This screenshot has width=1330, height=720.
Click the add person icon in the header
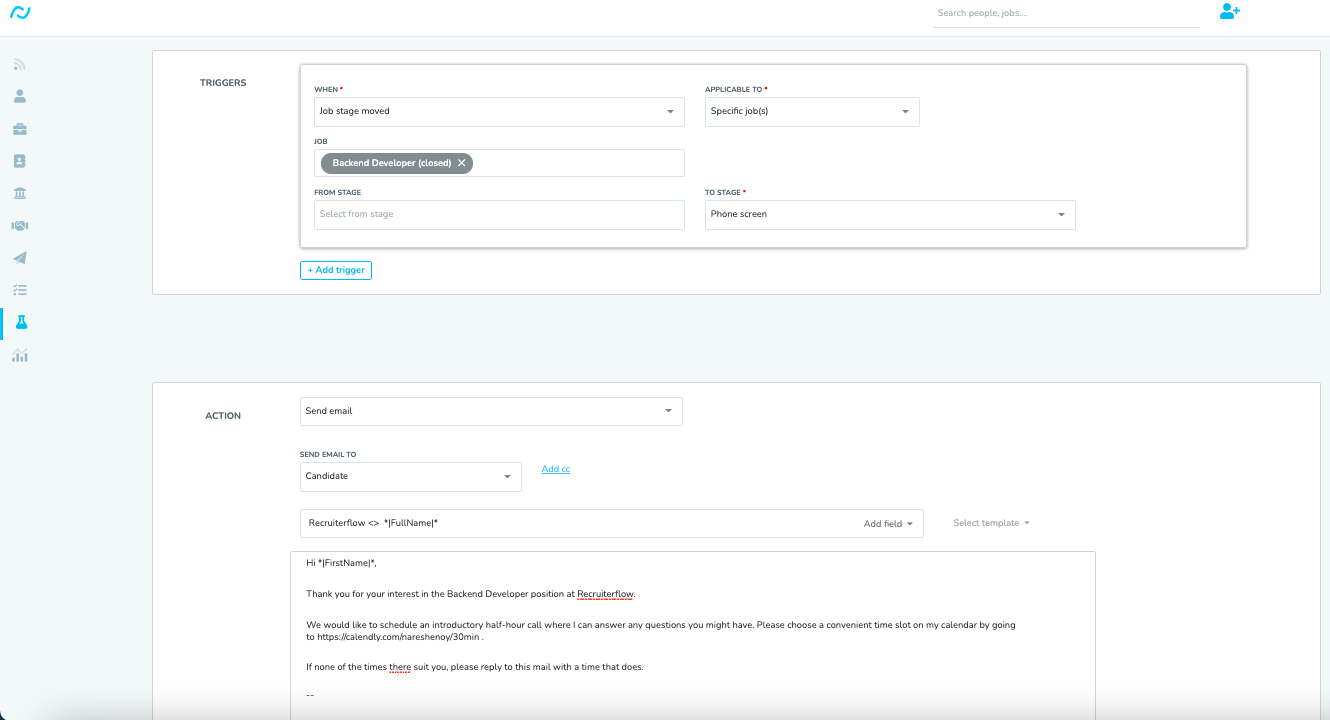pos(1229,11)
